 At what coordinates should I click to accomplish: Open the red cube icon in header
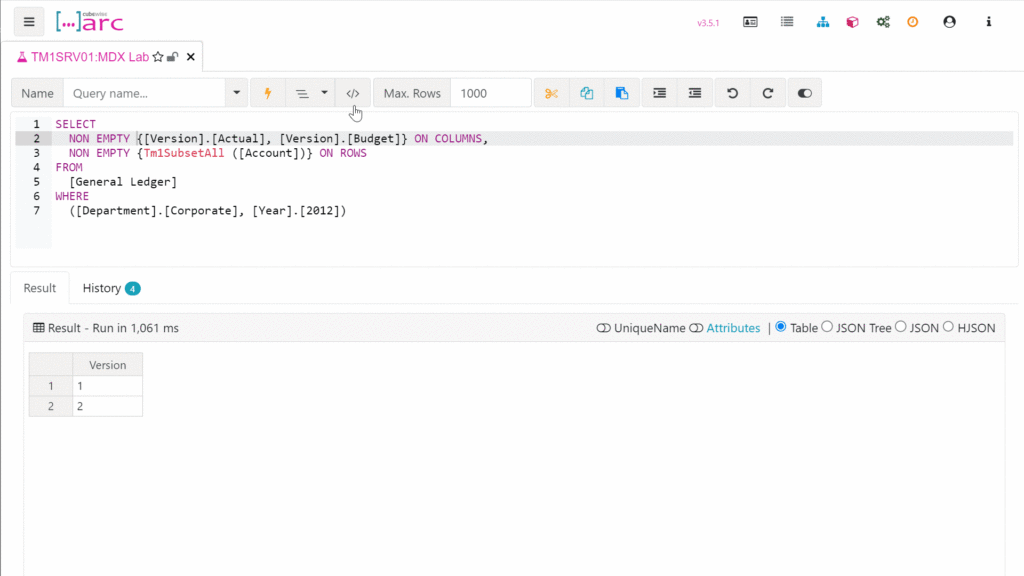(x=852, y=22)
